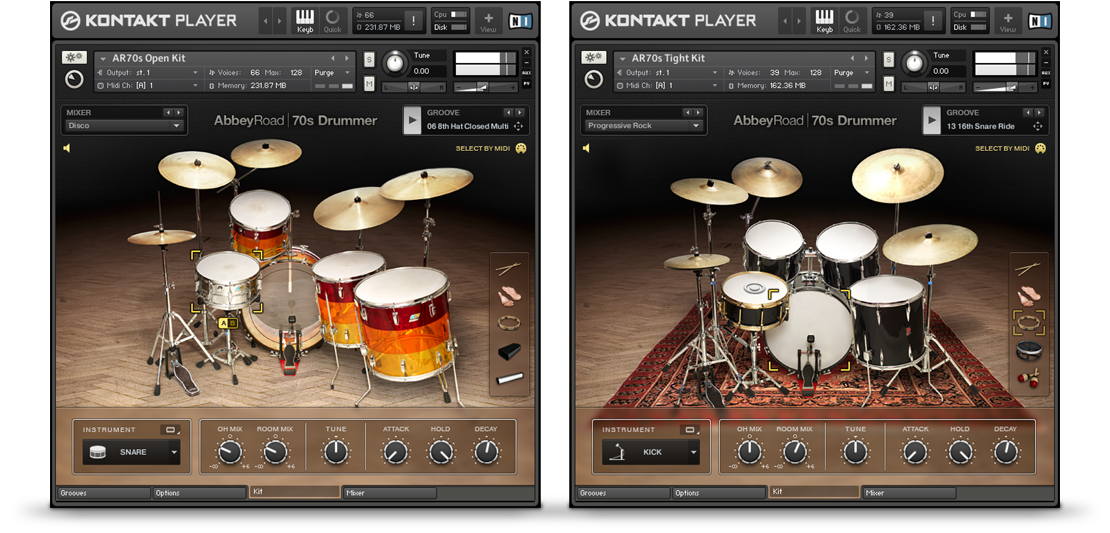Open Progressive Rock mixer preset dropdown
1110x533 pixels.
[643, 126]
